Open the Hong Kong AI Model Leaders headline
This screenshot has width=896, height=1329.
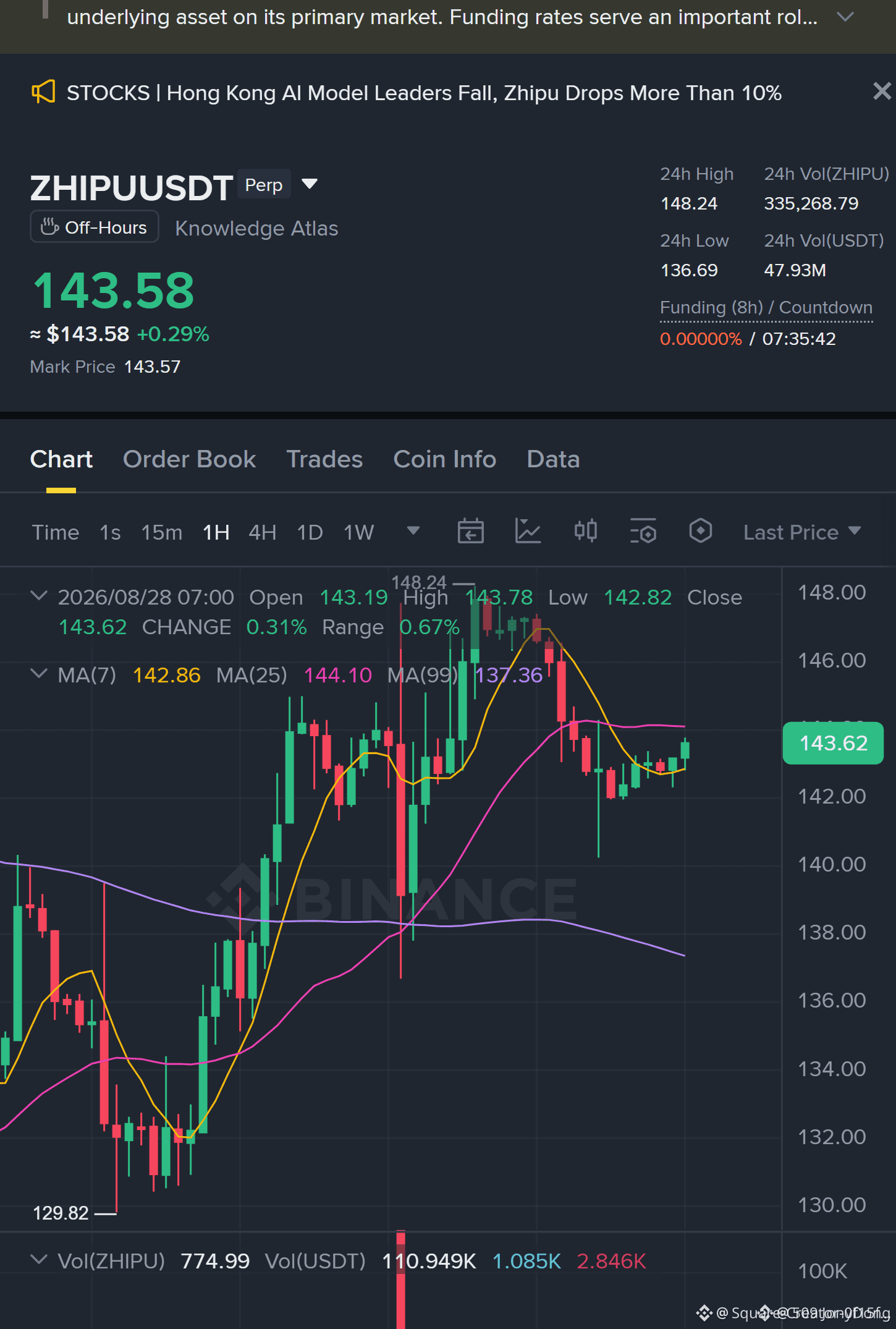[x=424, y=93]
